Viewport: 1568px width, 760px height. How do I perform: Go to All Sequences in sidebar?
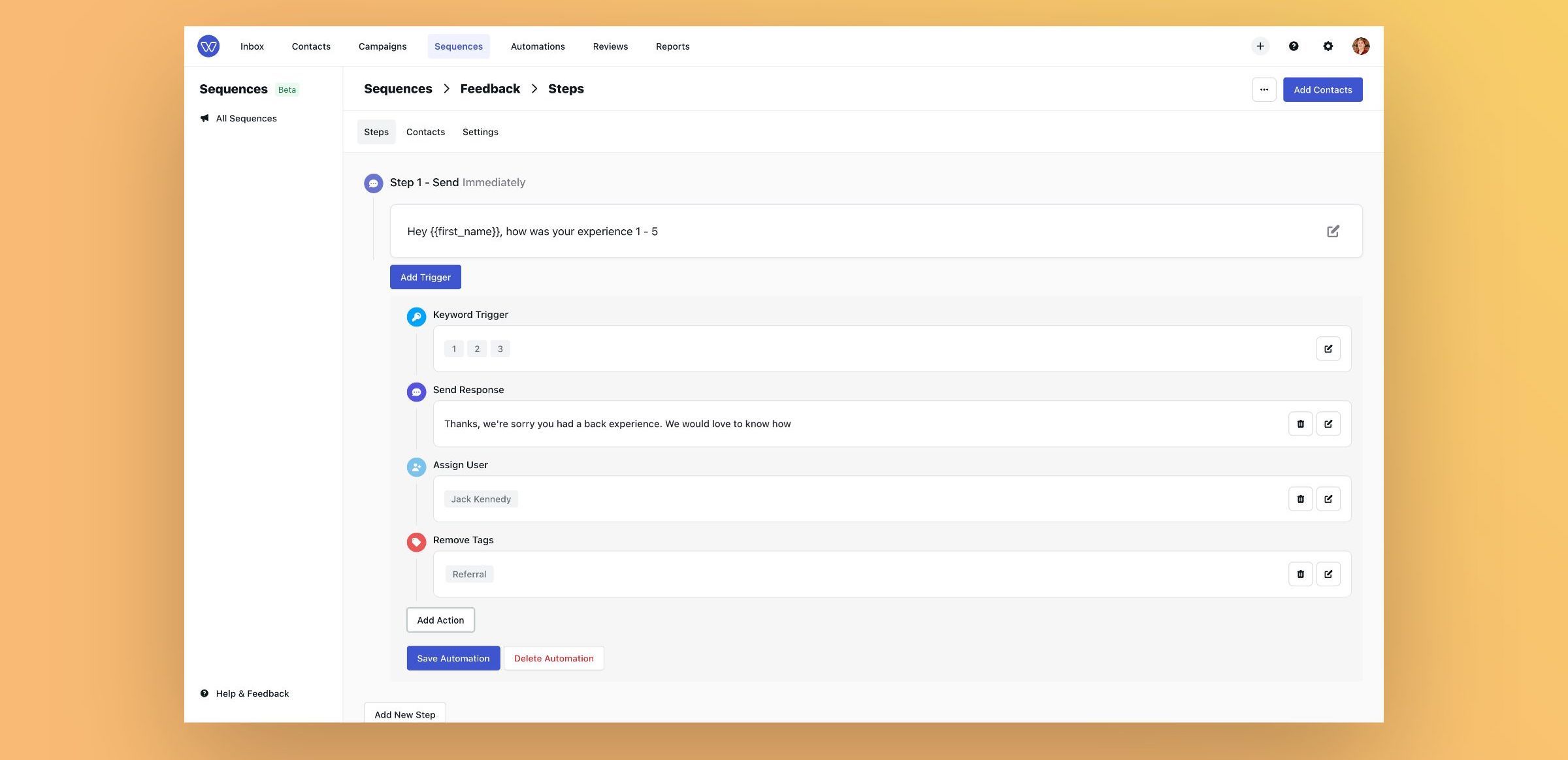[x=246, y=118]
